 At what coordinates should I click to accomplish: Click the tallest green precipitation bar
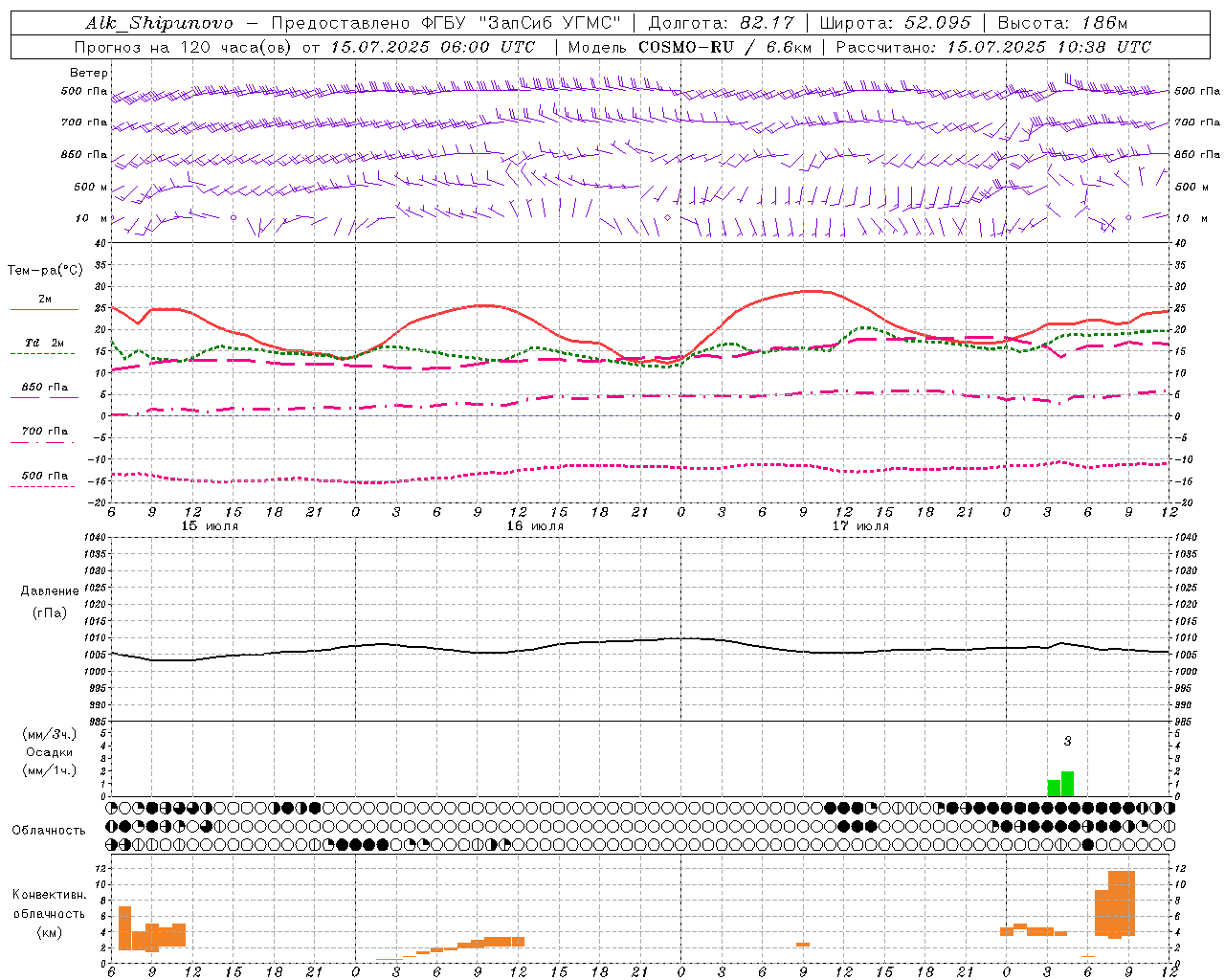click(1067, 784)
